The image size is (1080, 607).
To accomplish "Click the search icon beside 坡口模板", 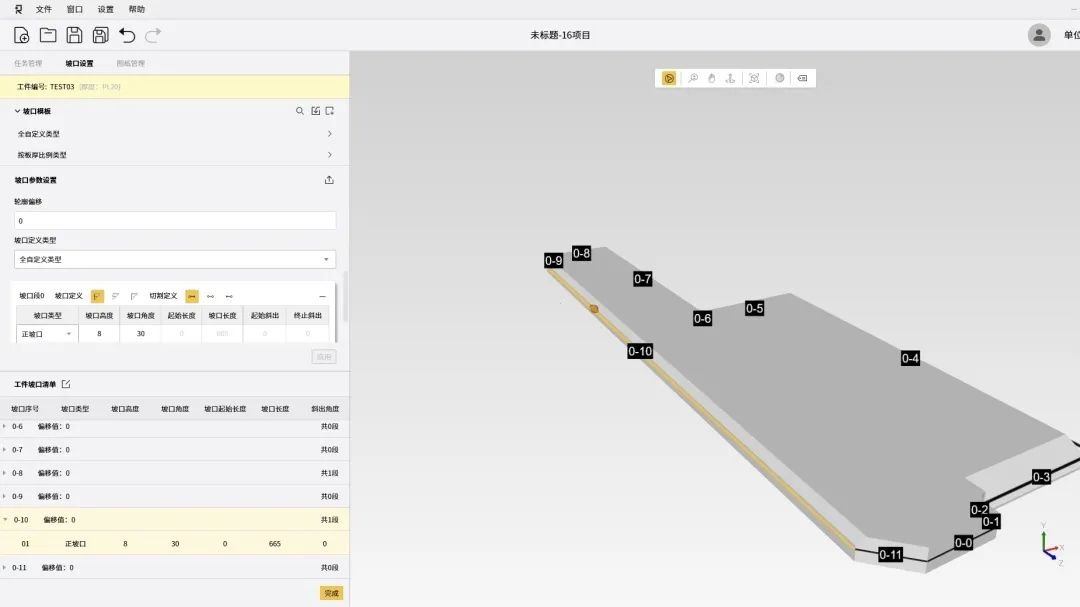I will pyautogui.click(x=299, y=111).
